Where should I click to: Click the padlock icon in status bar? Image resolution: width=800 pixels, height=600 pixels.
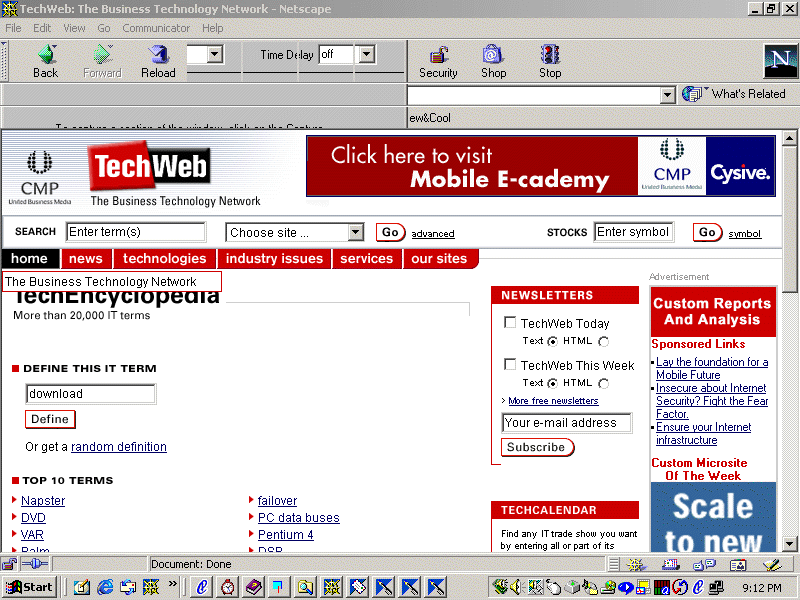click(9, 564)
